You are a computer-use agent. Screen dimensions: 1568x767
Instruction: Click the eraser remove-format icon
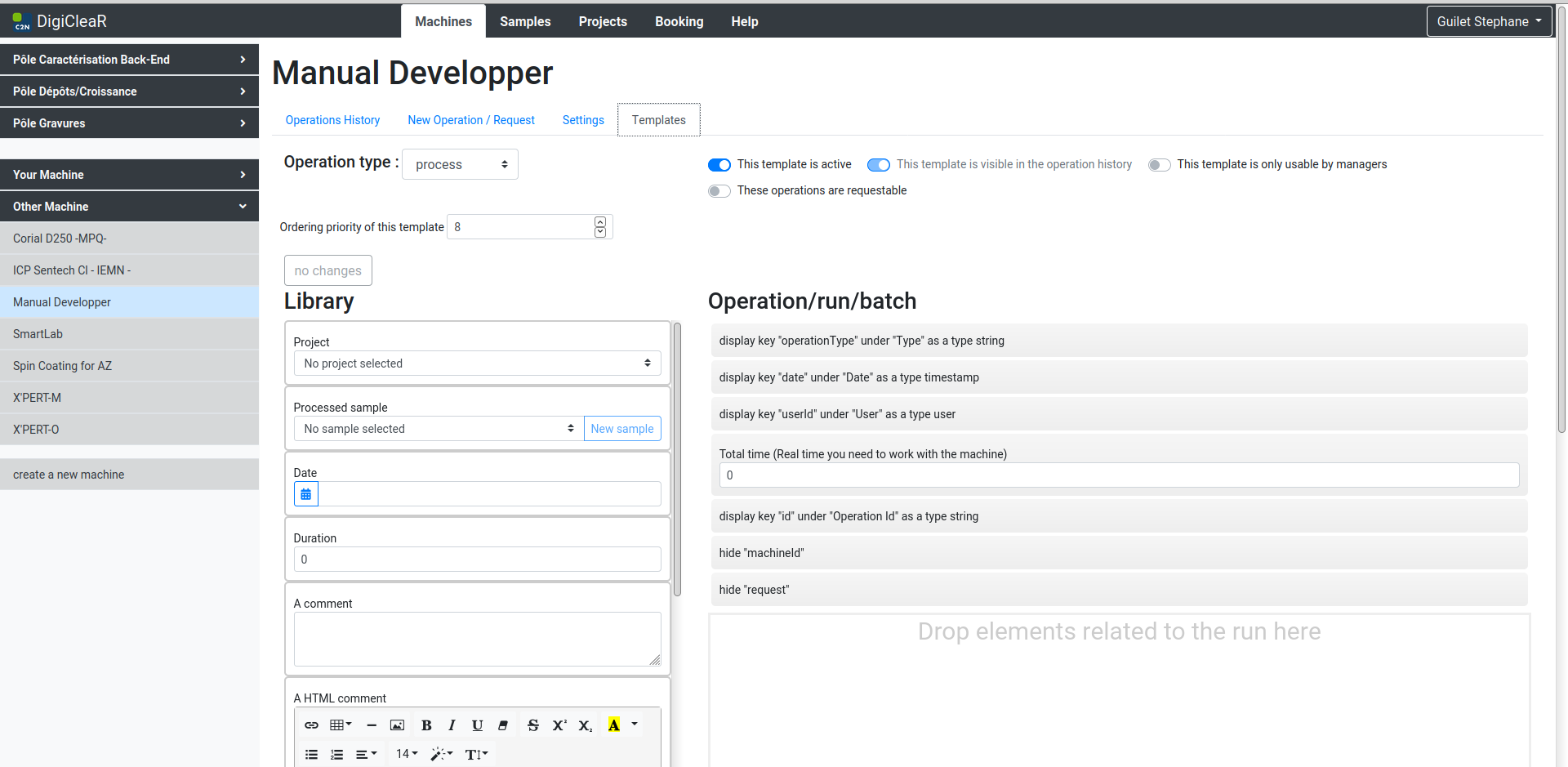503,725
